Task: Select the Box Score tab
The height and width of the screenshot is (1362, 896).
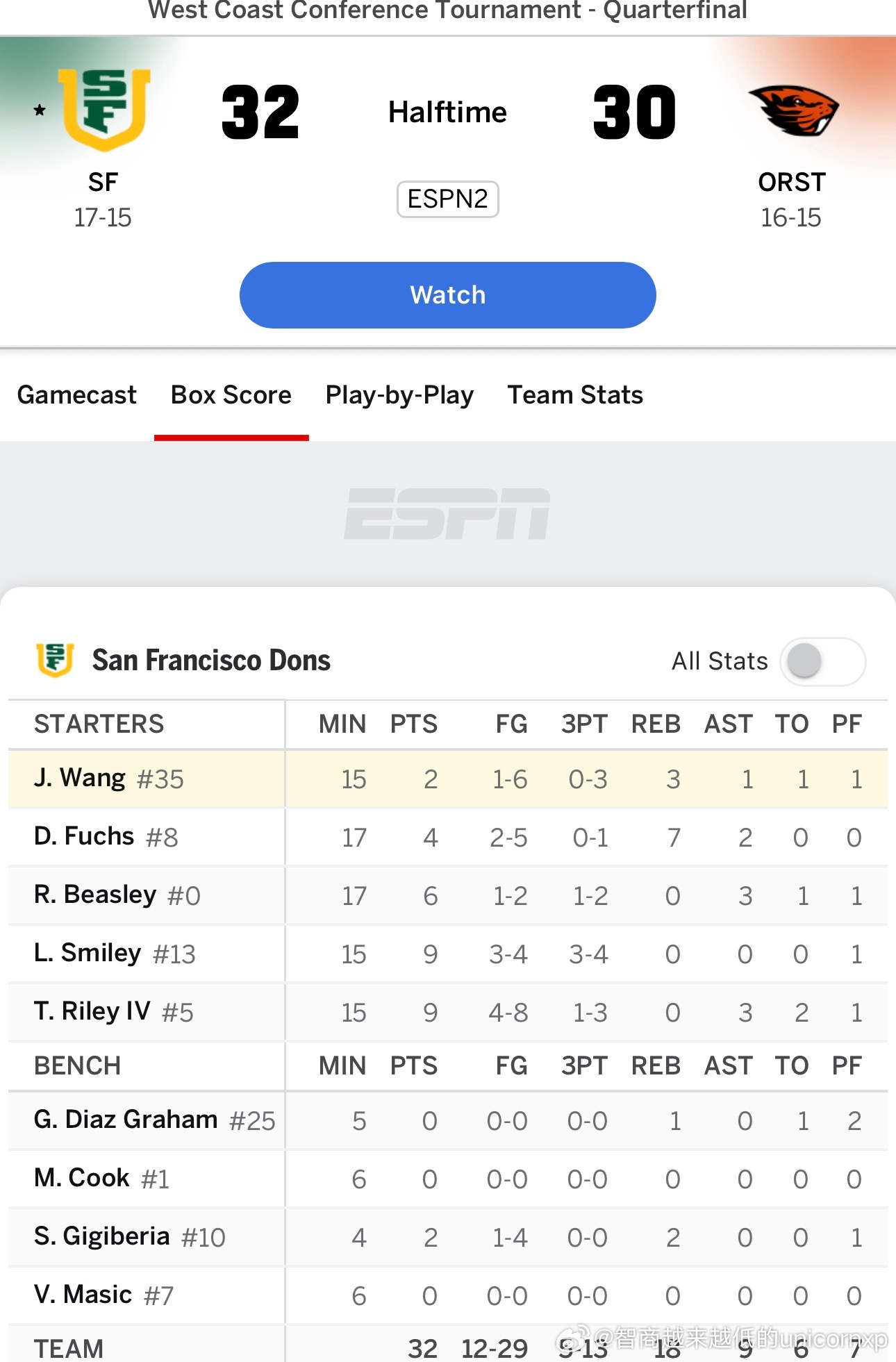Action: [231, 395]
